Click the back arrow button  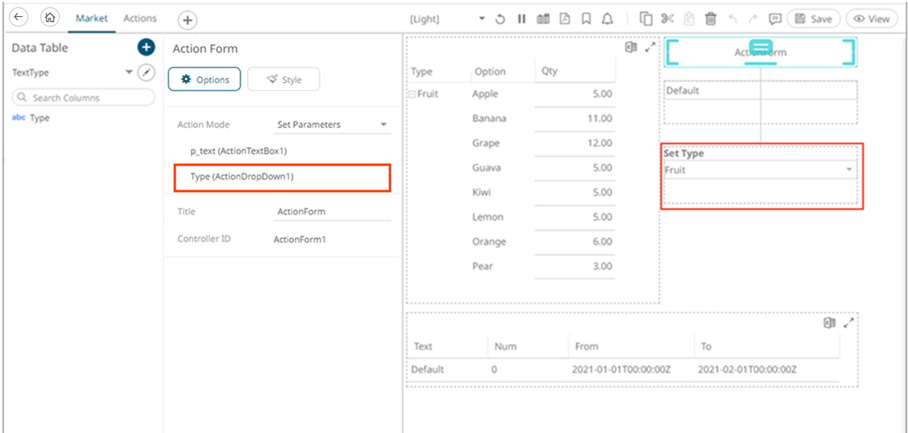pyautogui.click(x=18, y=19)
